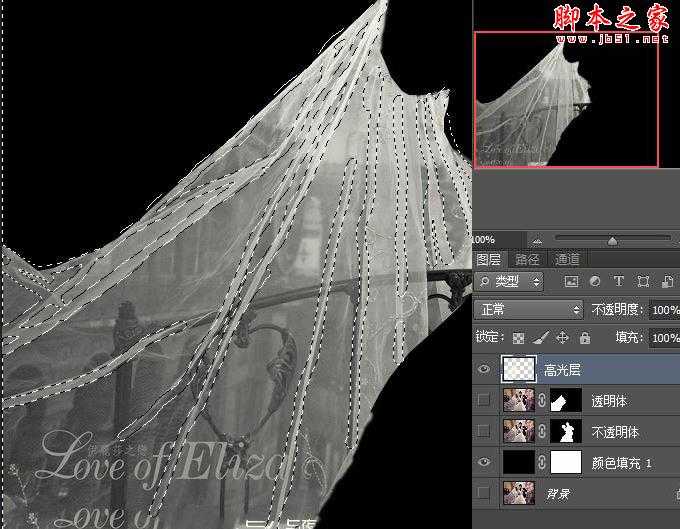Click the Navigator zoom slider handle
This screenshot has width=680, height=529.
click(612, 241)
